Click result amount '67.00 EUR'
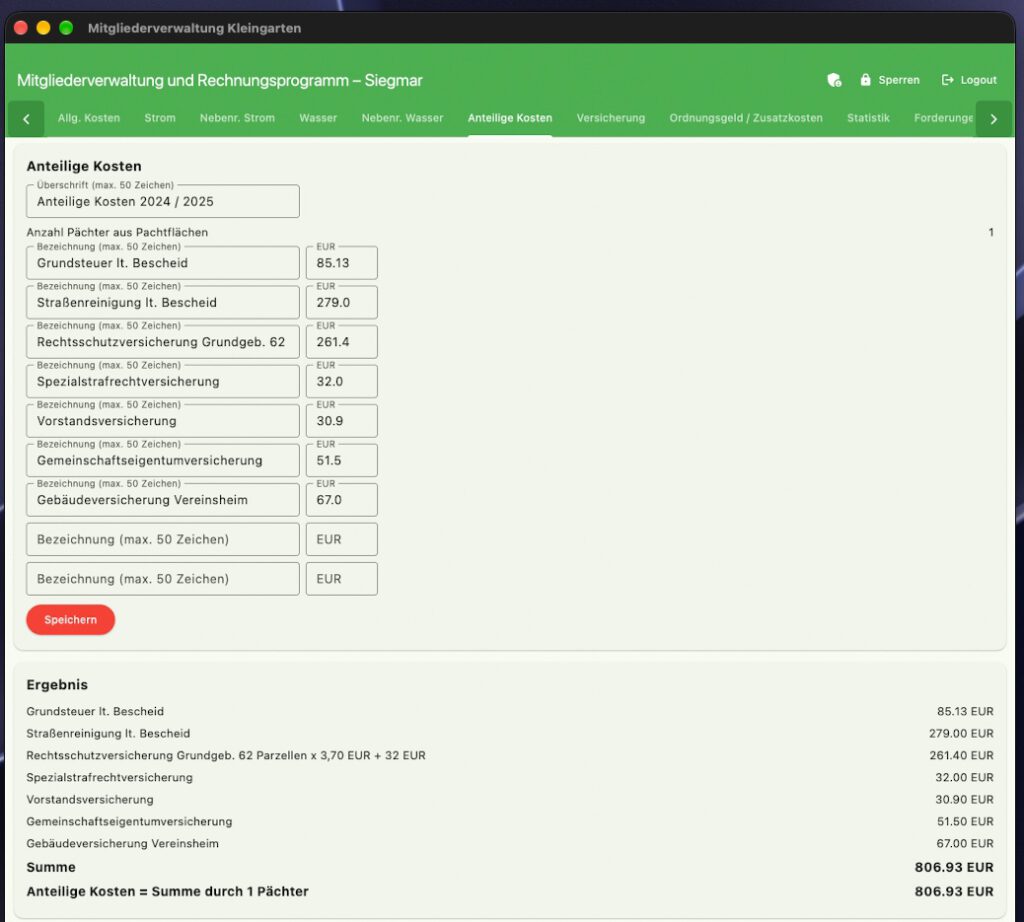1024x922 pixels. tap(965, 843)
